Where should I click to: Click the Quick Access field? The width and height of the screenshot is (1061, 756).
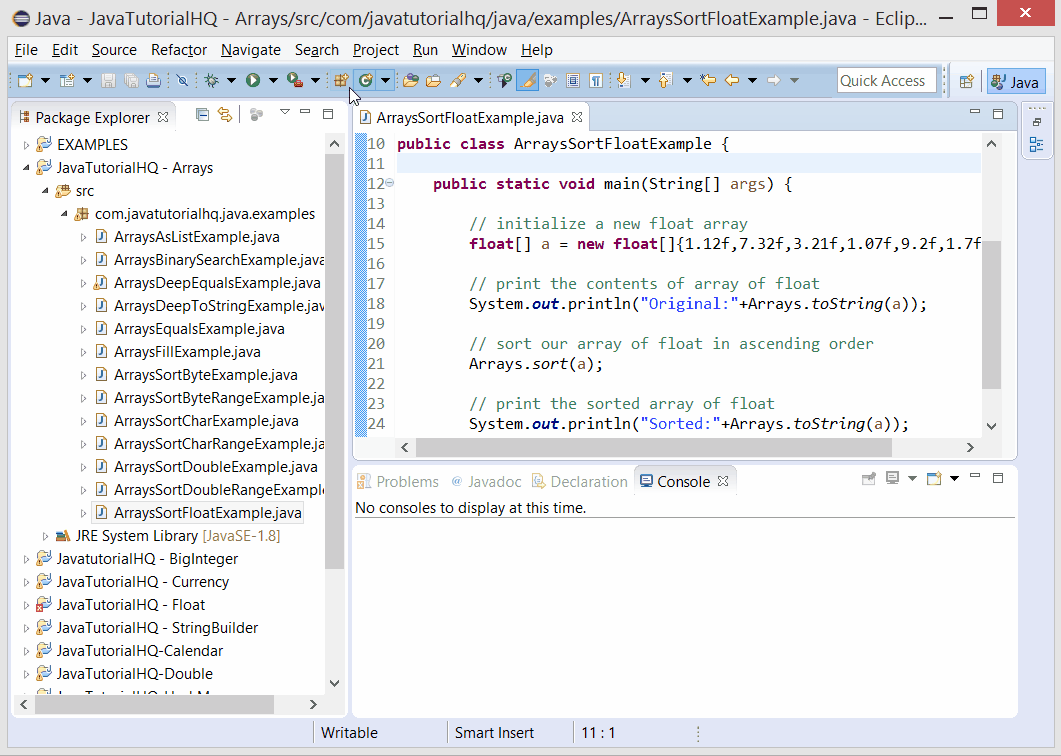click(x=887, y=81)
